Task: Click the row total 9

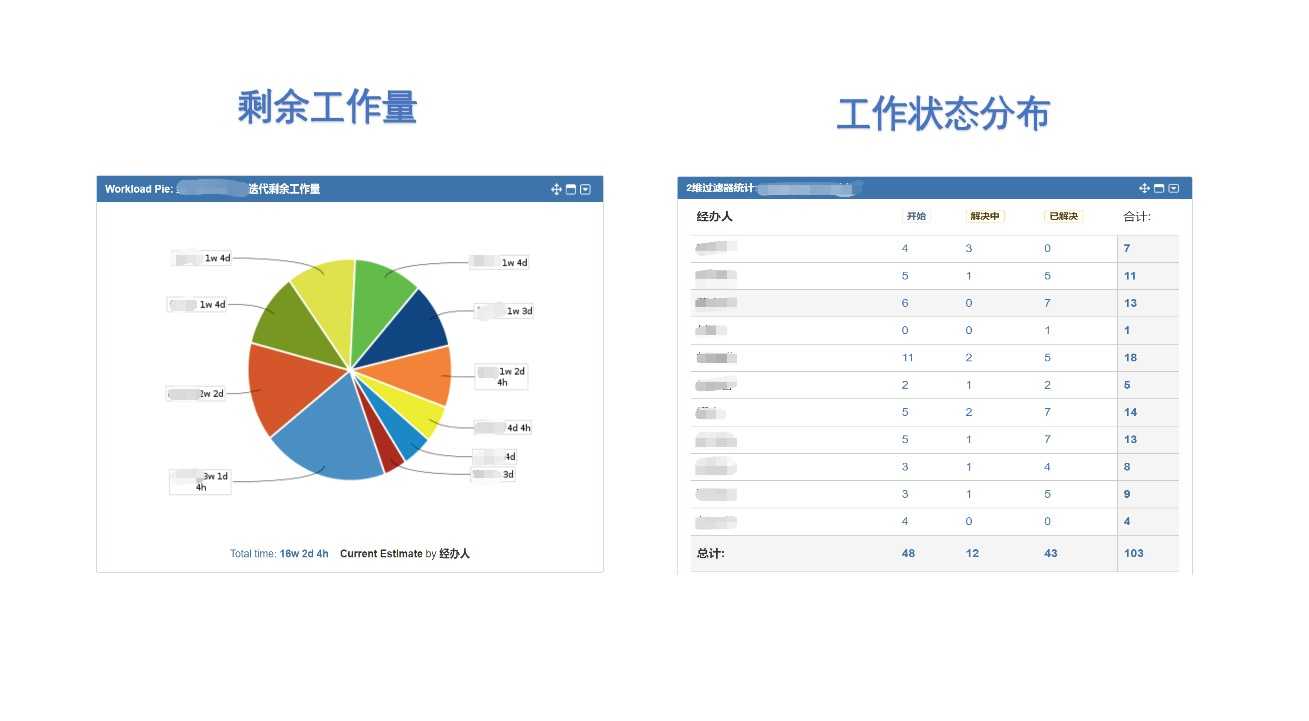Action: (x=1127, y=493)
